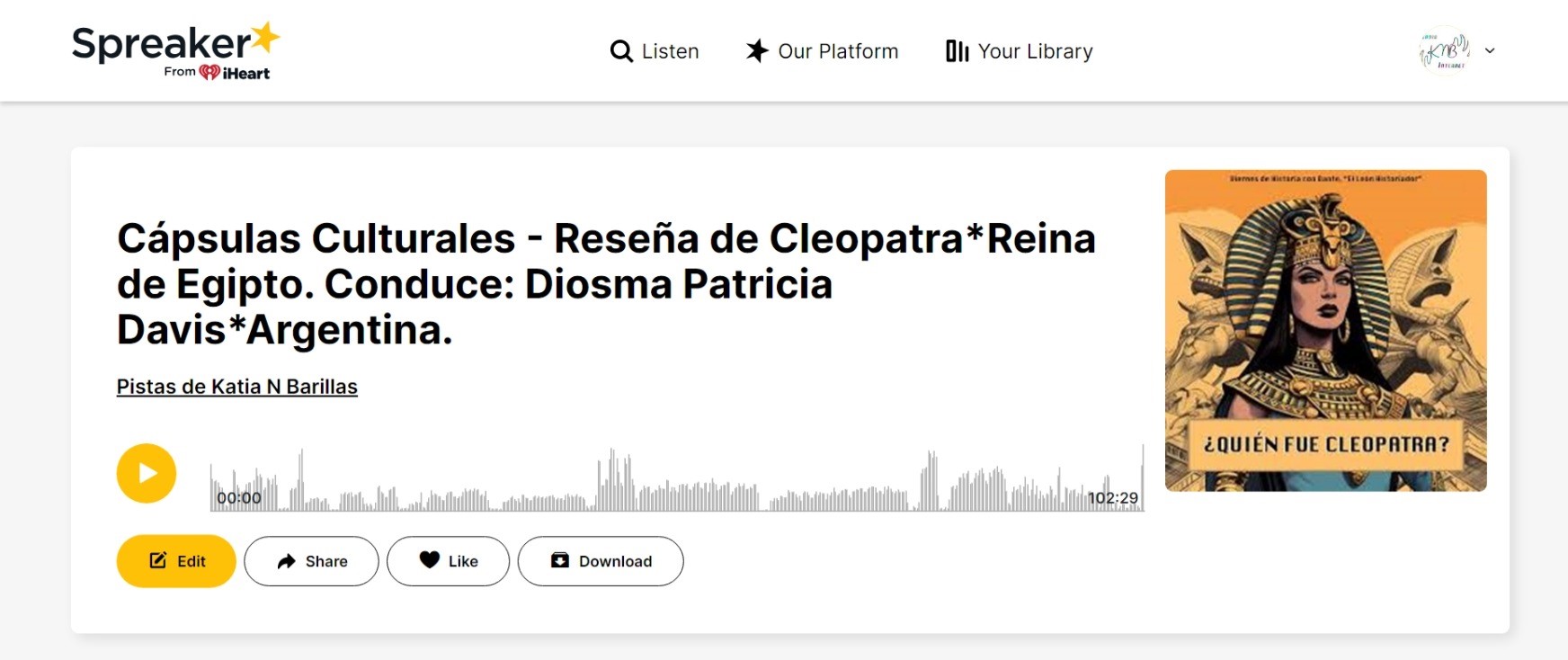Open the Cleopatra cover artwork
Screen dimensions: 1568x660
coord(1326,330)
